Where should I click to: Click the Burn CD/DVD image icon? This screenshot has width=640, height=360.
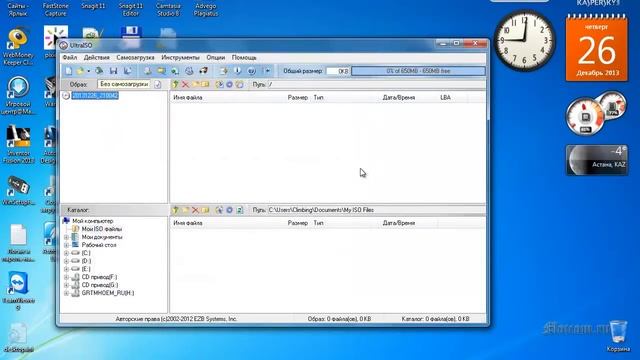[x=203, y=71]
